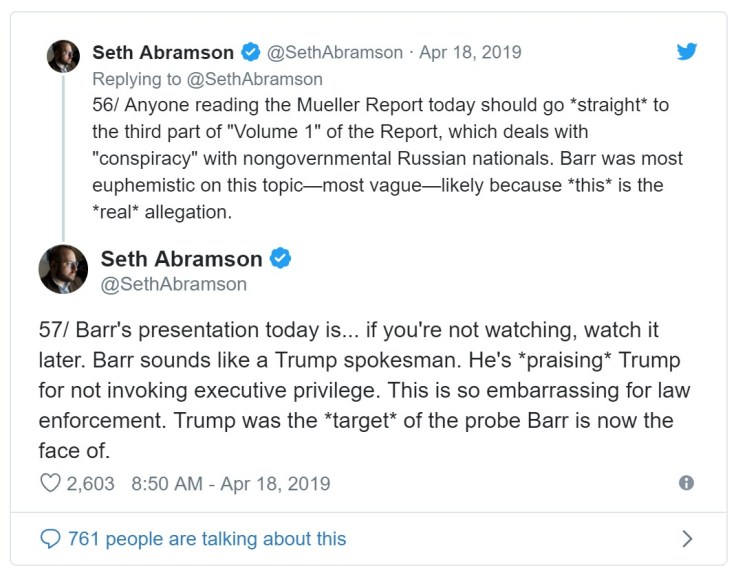The image size is (736, 581).
Task: Click "Replying to @SethAbramson" mention link
Action: (207, 79)
